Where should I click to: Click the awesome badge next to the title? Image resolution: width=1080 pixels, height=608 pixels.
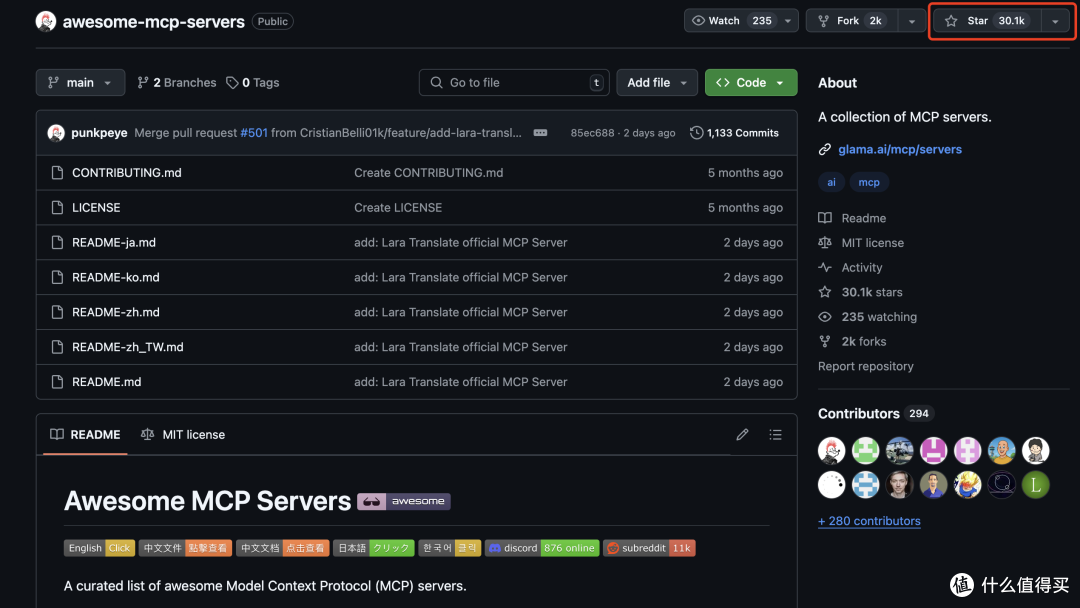click(x=404, y=501)
